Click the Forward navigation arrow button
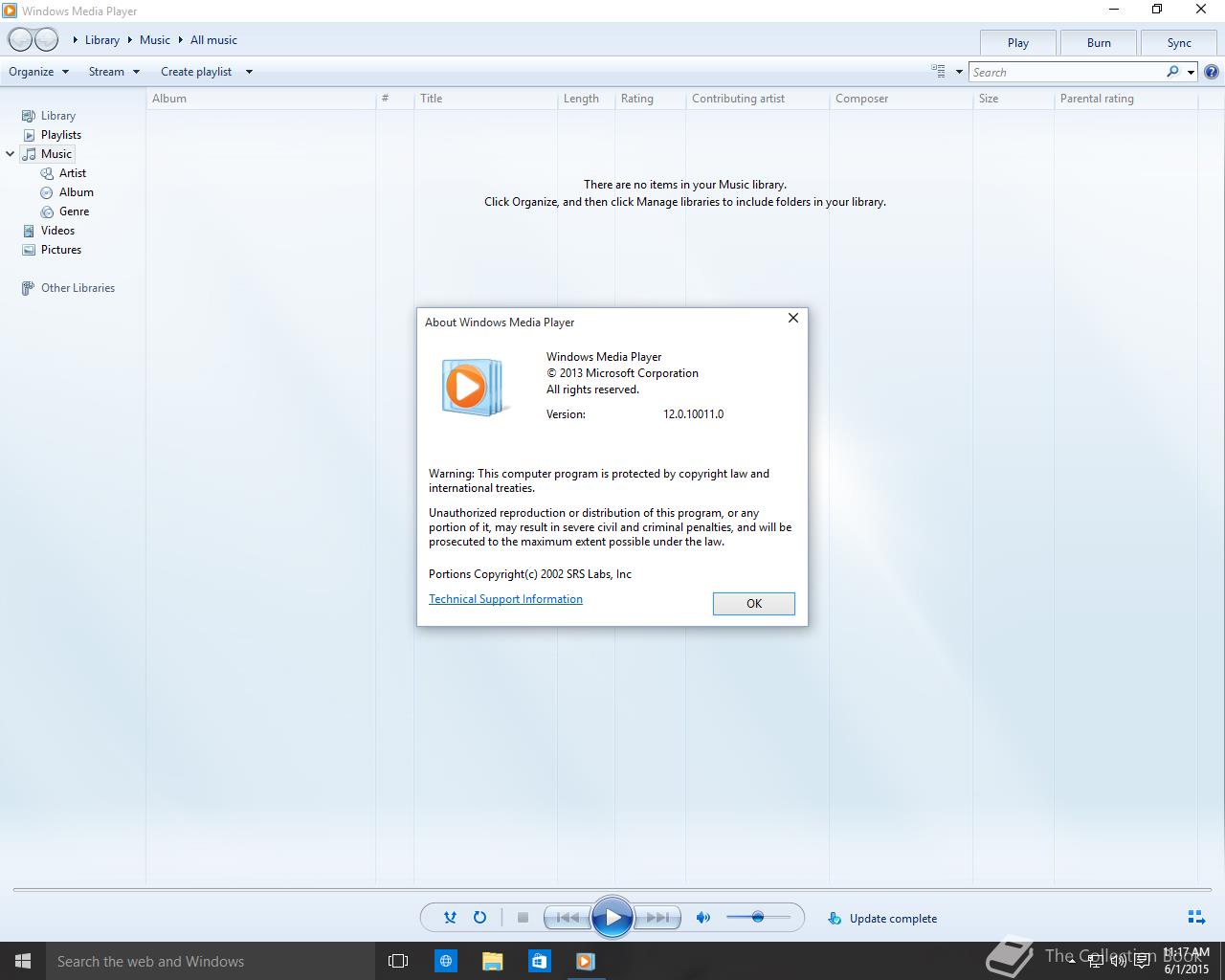 (x=46, y=40)
